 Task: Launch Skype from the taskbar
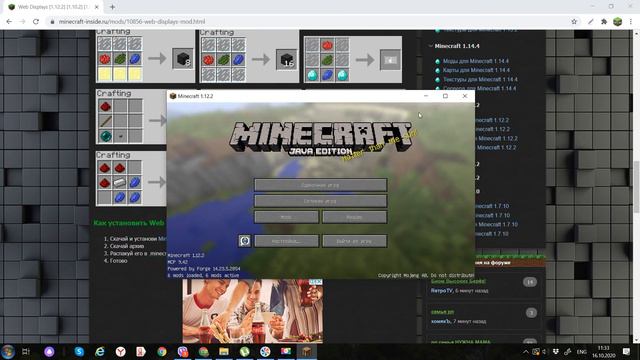[x=79, y=351]
